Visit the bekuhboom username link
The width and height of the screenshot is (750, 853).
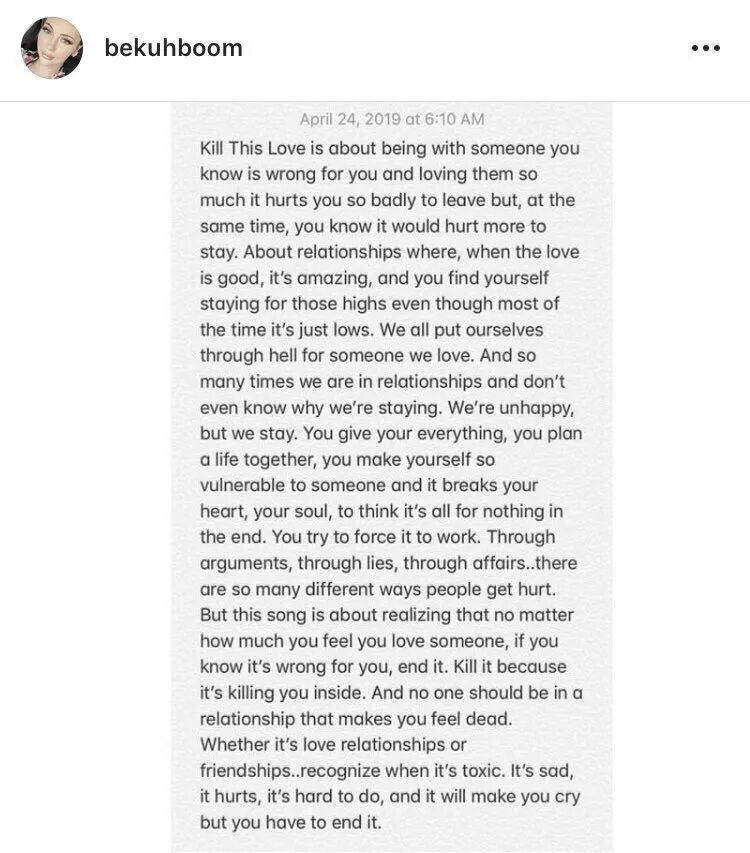[173, 48]
